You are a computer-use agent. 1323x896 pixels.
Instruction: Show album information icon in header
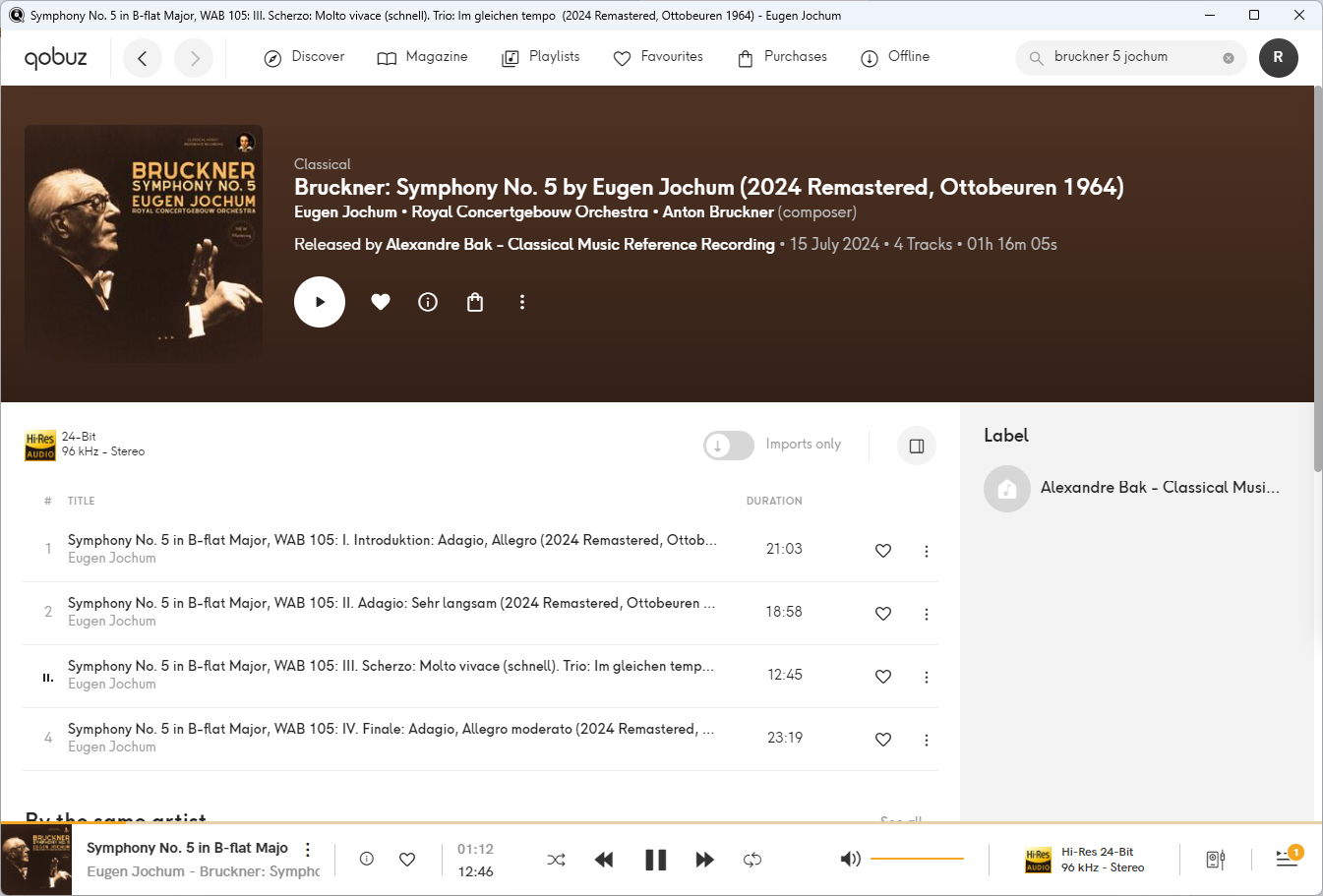tap(428, 302)
